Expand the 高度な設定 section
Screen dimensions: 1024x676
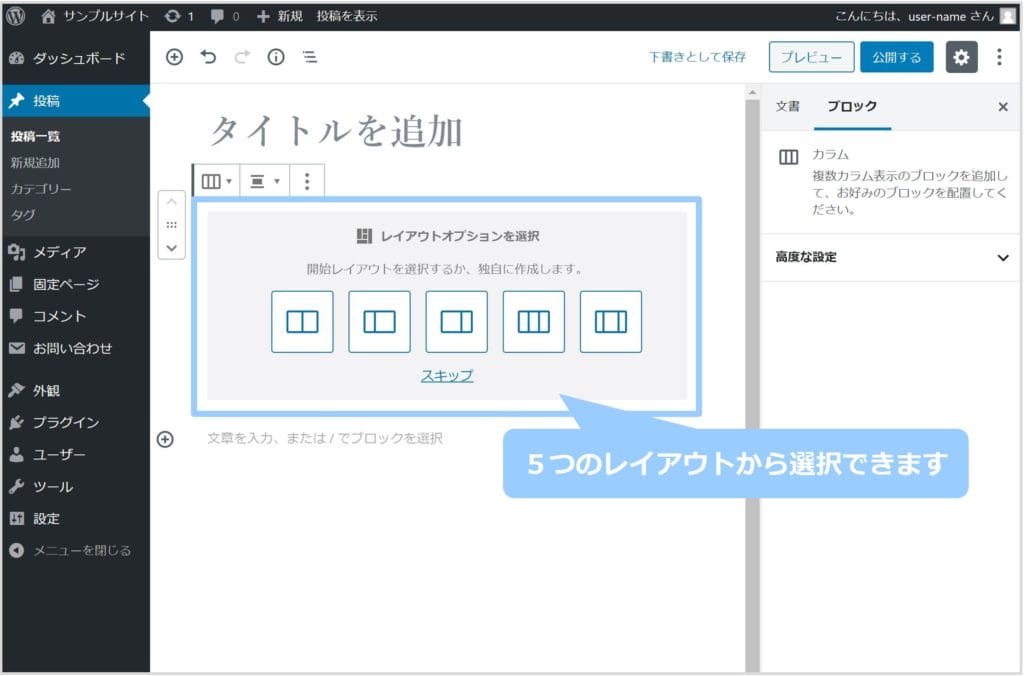click(891, 257)
